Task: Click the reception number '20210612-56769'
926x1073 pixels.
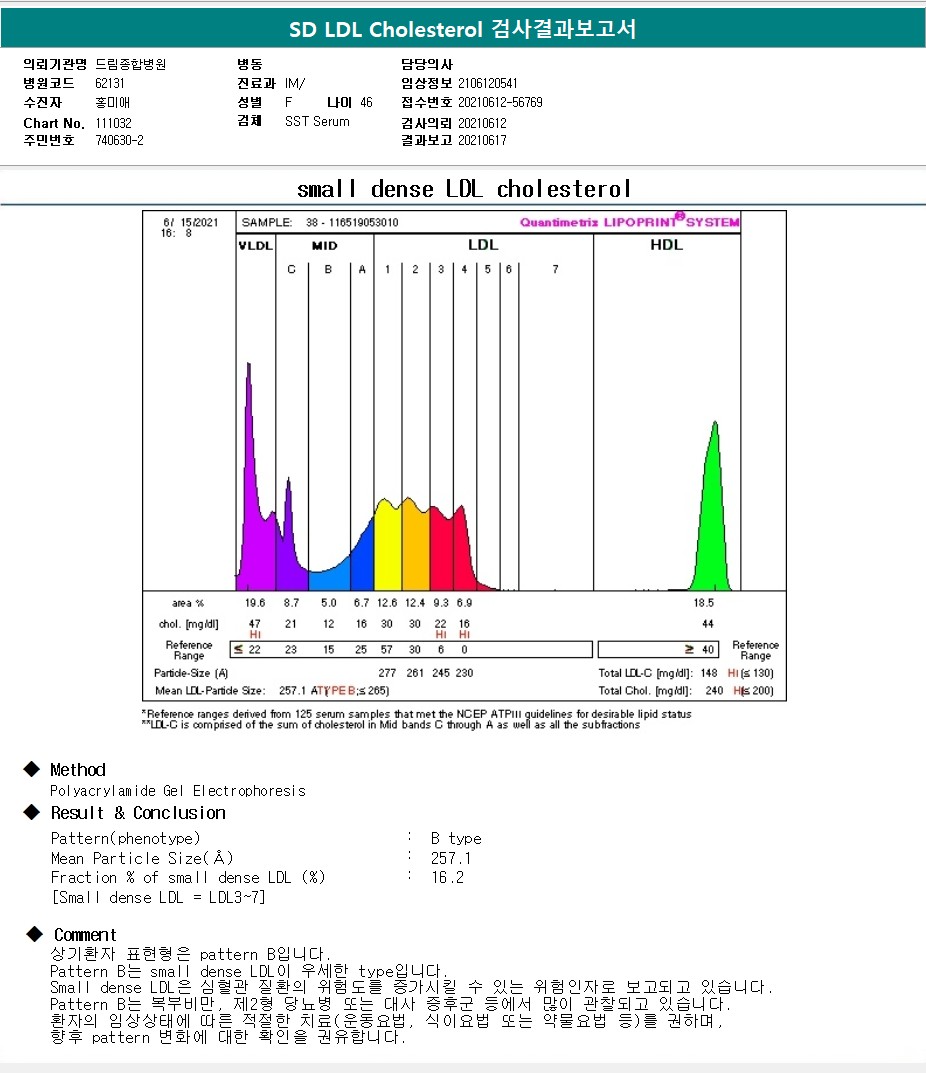Action: click(x=500, y=103)
